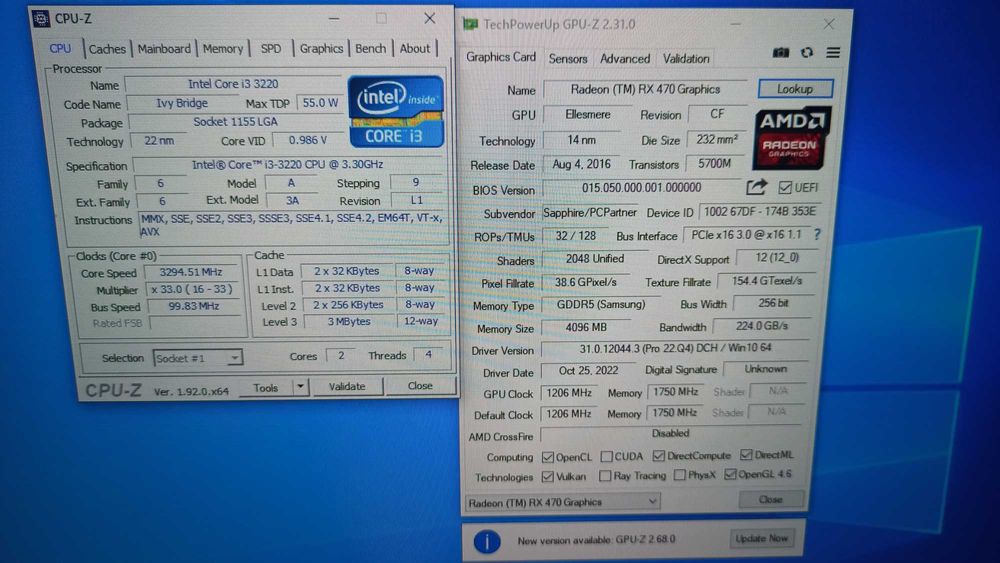Screen dimensions: 1000x563
Task: Toggle the PhysX checkbox
Action: [680, 475]
